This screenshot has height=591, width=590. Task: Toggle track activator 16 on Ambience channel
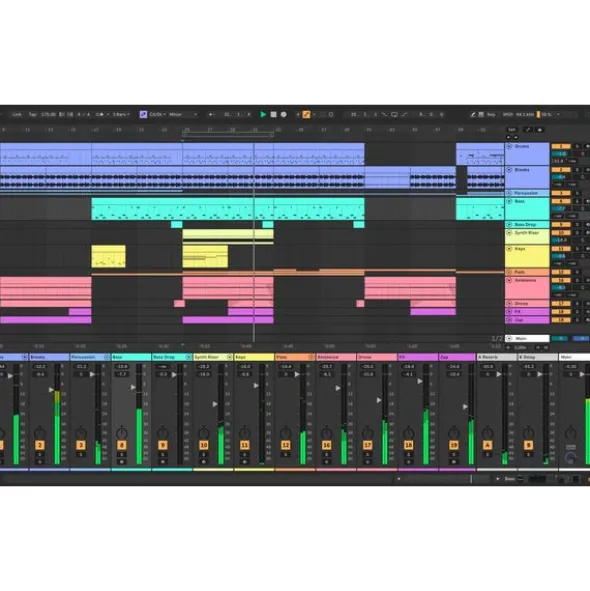326,445
